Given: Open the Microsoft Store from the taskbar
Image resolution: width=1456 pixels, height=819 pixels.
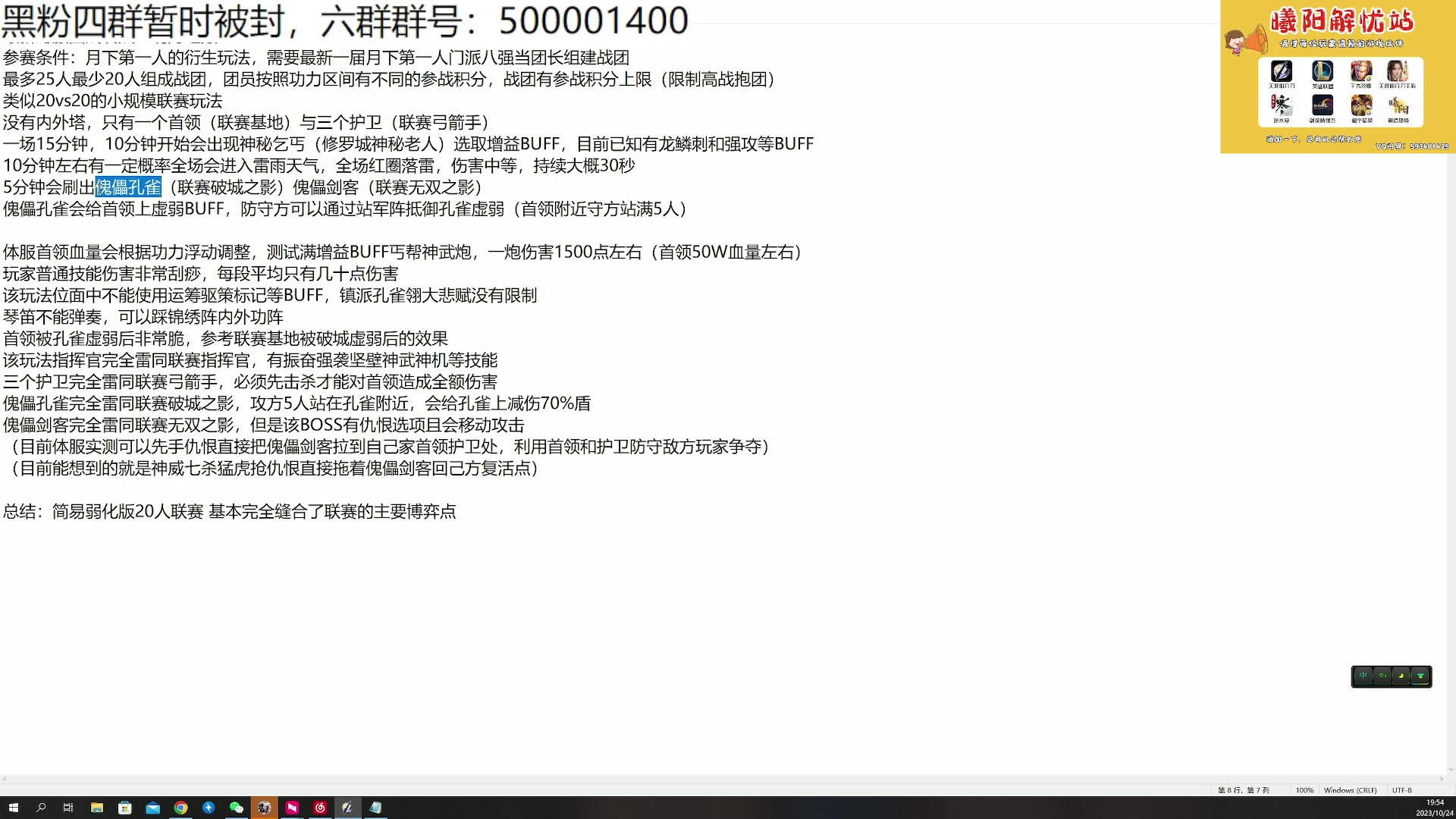Looking at the screenshot, I should [x=124, y=808].
